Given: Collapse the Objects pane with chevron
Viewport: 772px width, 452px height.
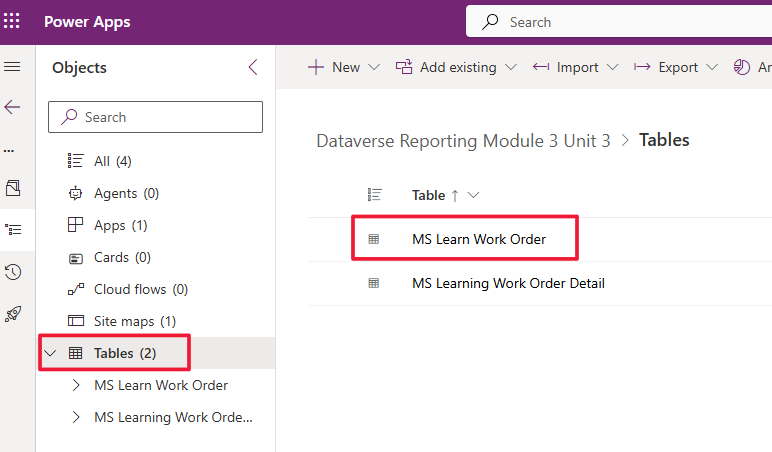Looking at the screenshot, I should tap(253, 67).
